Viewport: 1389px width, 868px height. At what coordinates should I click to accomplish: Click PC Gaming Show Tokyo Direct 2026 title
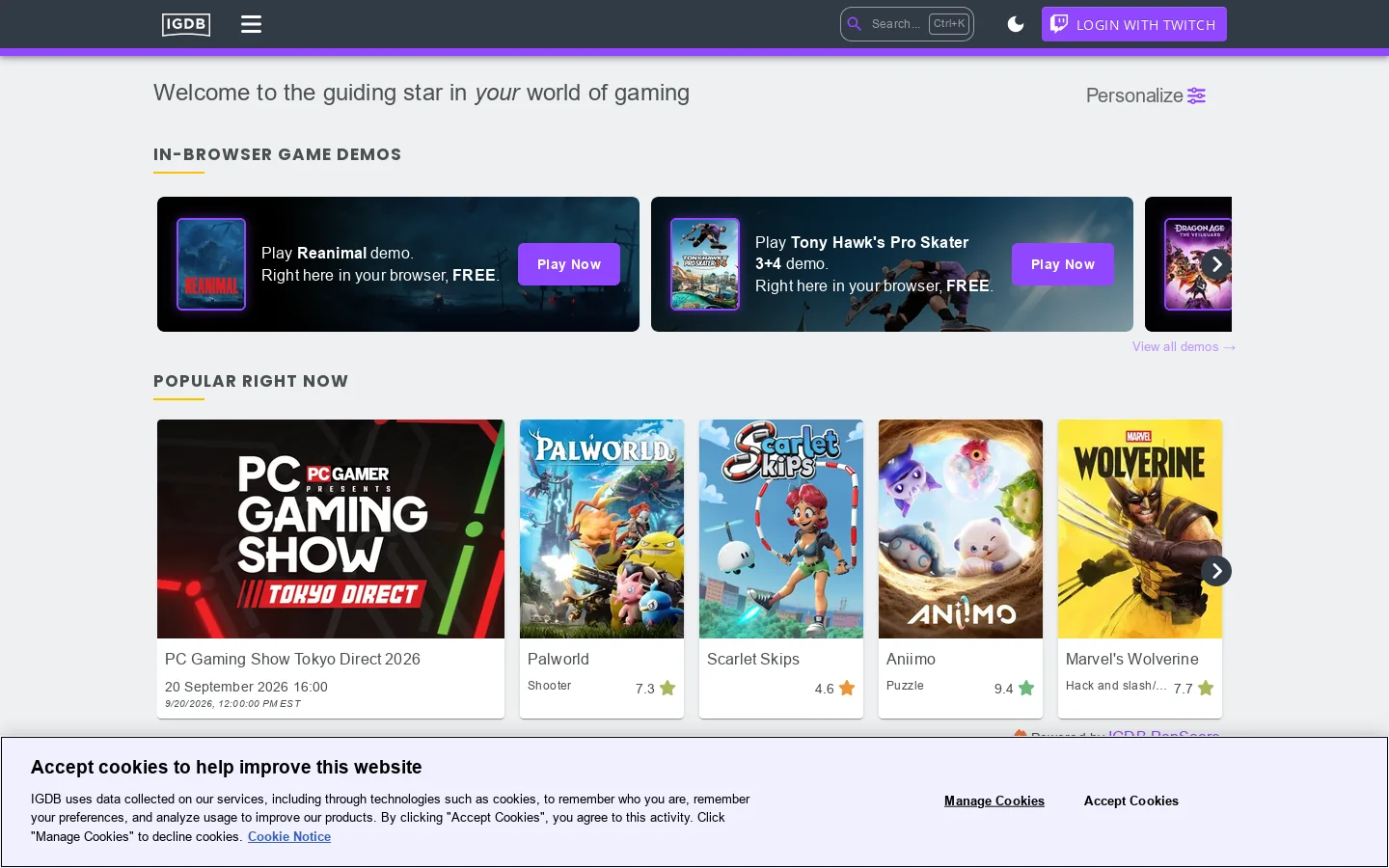point(292,659)
